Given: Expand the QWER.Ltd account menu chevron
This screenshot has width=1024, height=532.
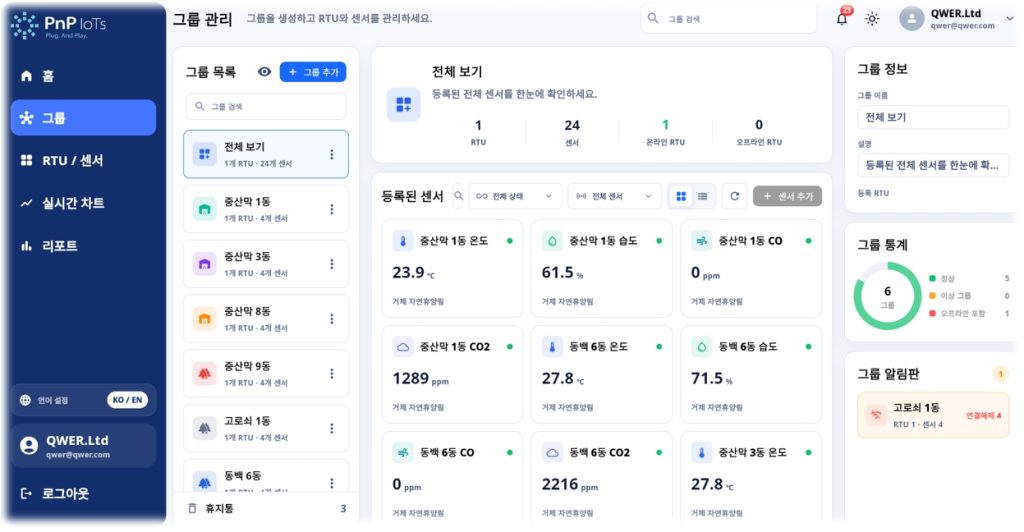Looking at the screenshot, I should coord(1010,18).
